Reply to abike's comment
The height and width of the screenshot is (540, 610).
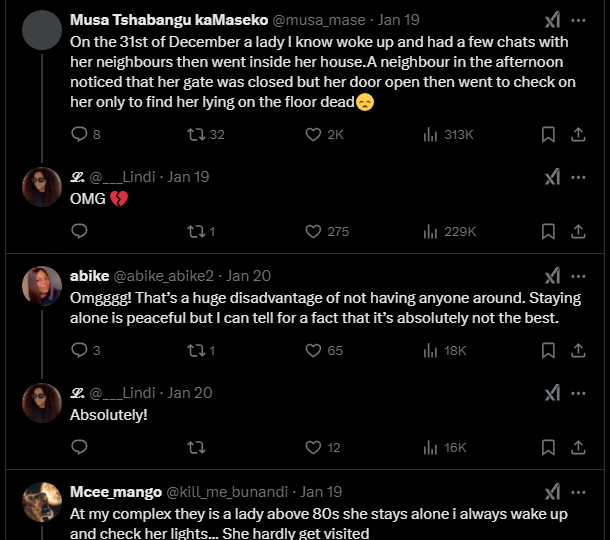coord(80,350)
